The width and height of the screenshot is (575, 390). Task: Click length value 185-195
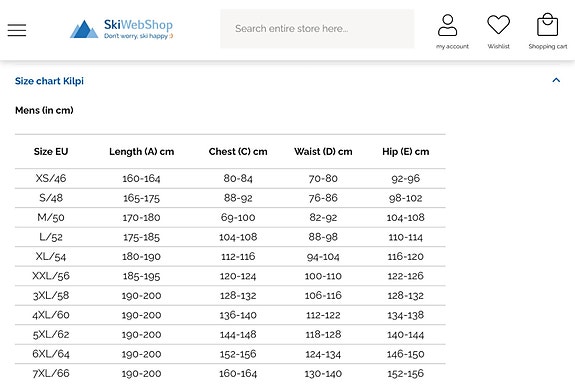[x=142, y=276]
